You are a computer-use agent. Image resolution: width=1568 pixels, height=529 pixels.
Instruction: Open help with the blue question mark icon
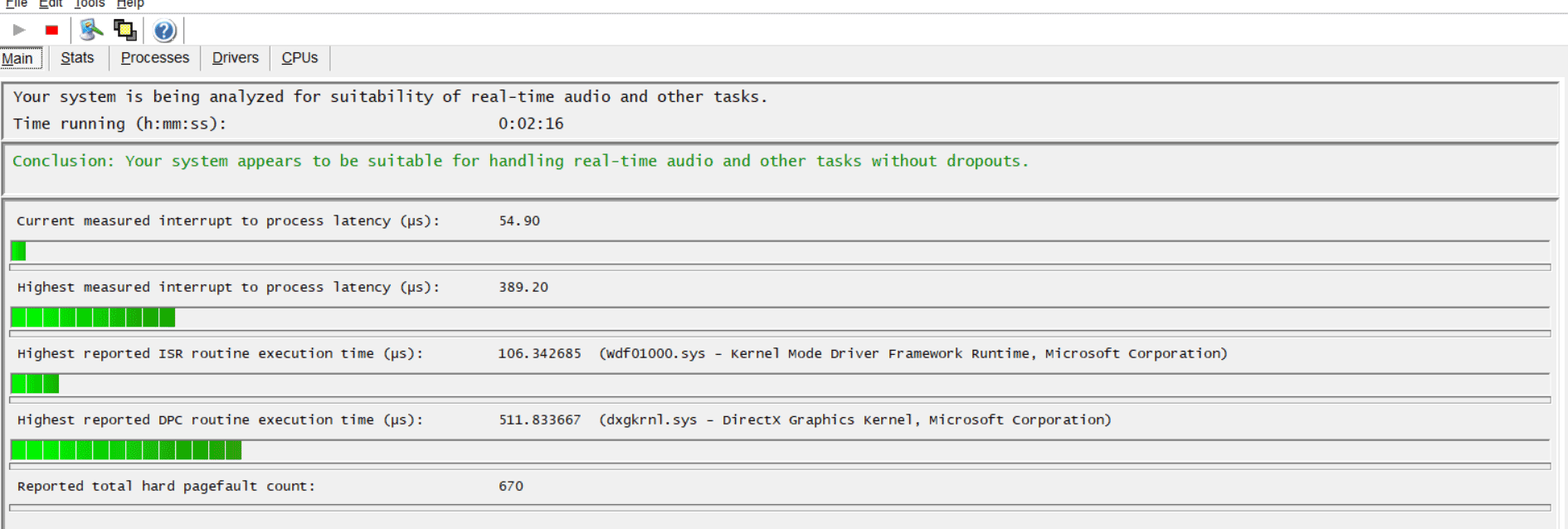point(164,31)
